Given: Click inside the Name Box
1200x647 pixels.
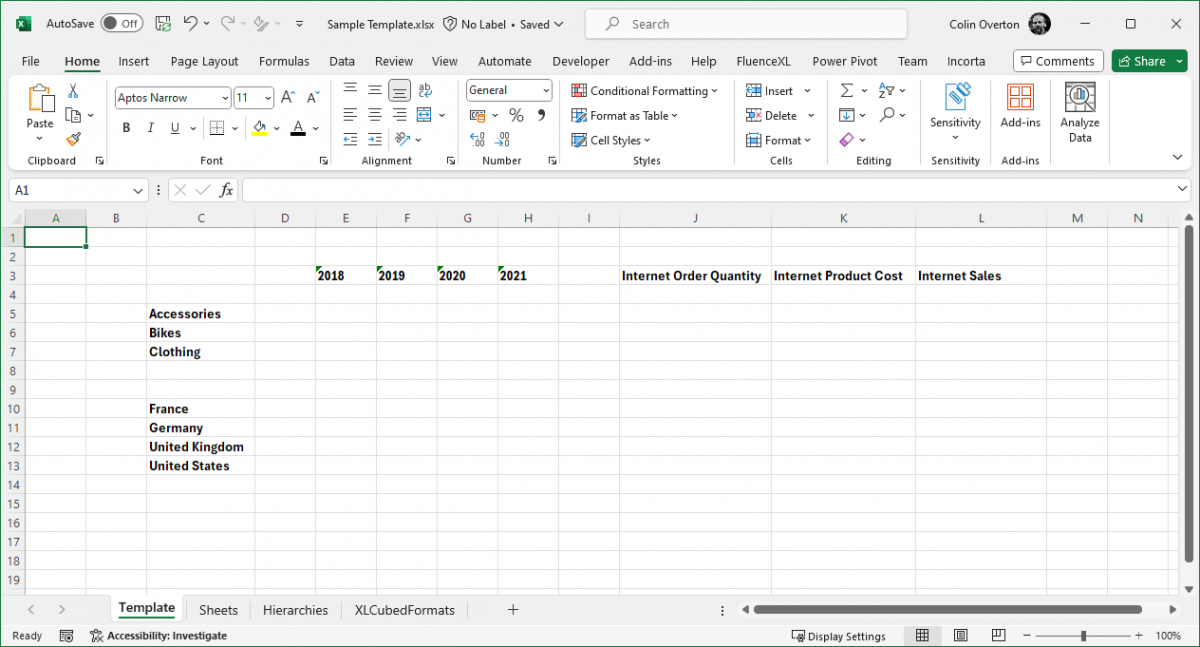Looking at the screenshot, I should pyautogui.click(x=70, y=190).
